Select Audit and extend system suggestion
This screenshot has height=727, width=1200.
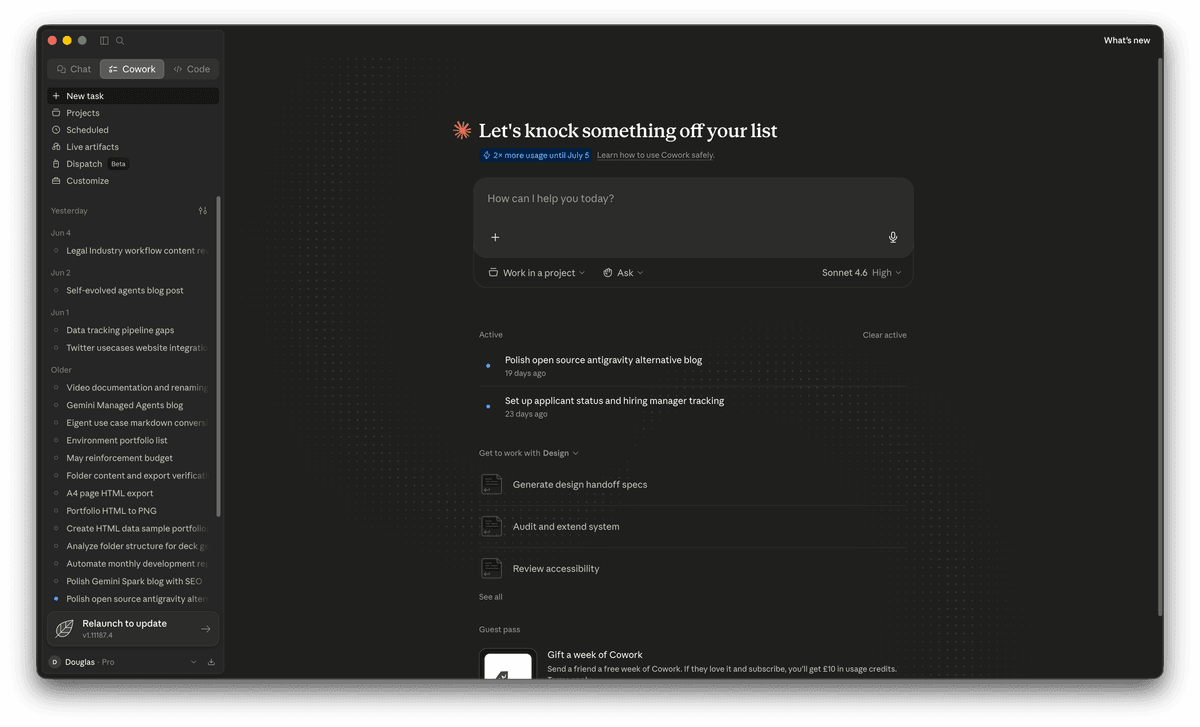[x=693, y=526]
